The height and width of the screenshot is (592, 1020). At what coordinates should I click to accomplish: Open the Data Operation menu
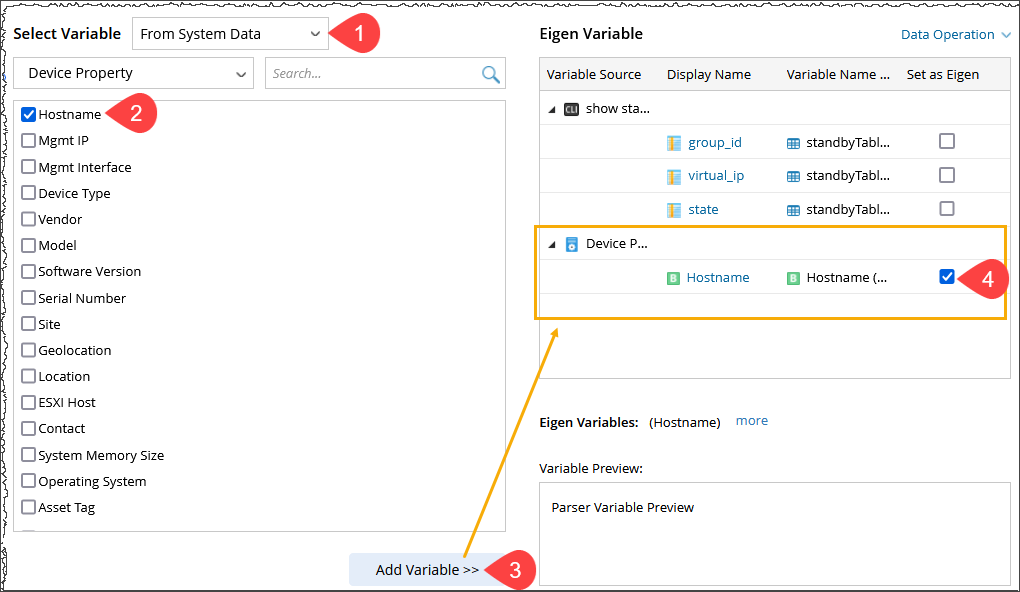(955, 35)
